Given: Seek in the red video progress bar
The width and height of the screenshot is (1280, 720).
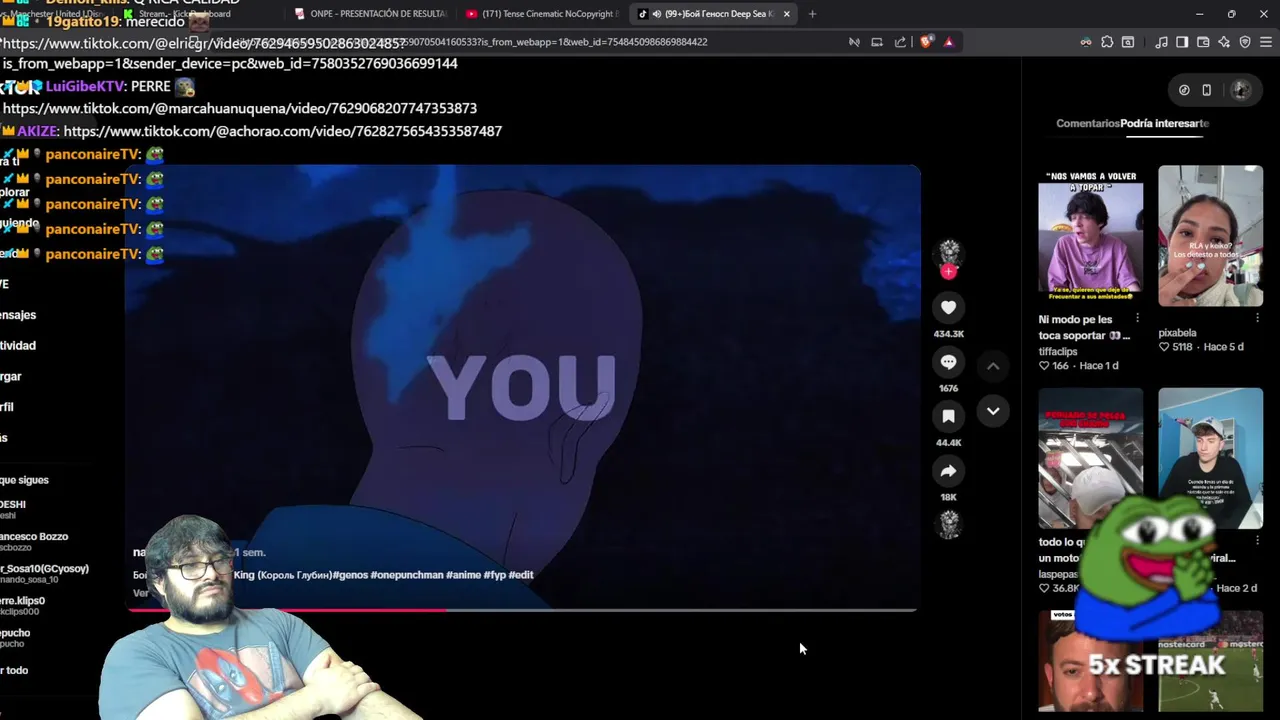Looking at the screenshot, I should point(522,609).
